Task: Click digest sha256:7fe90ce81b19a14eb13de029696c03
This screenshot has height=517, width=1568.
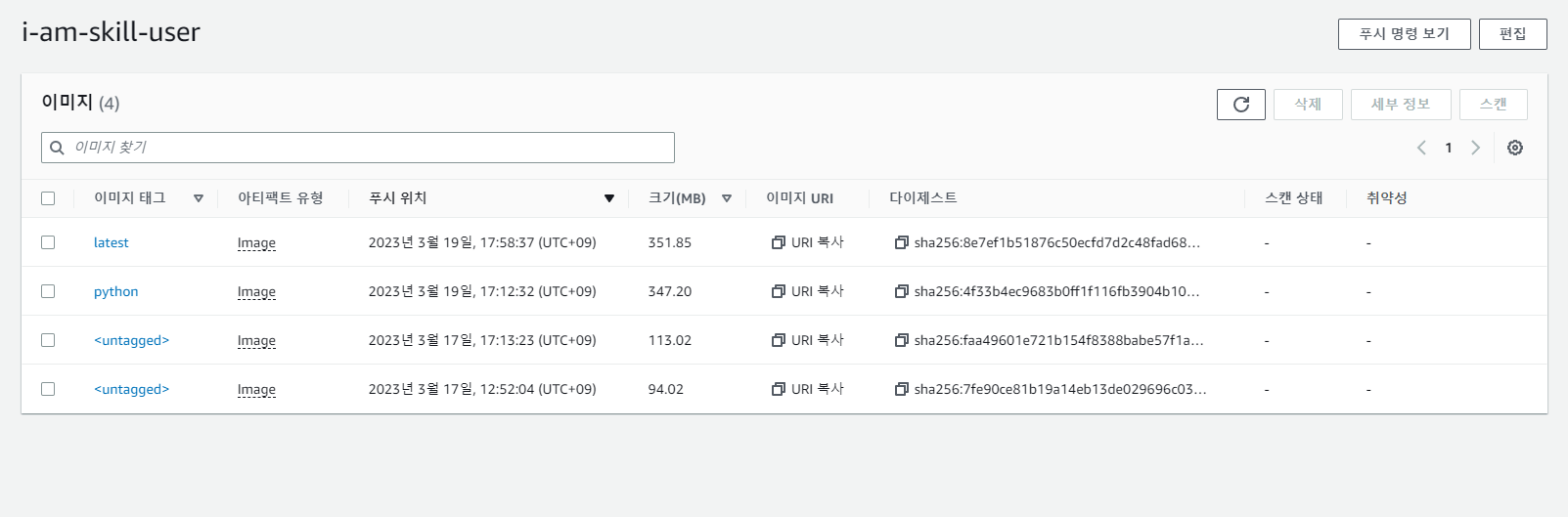Action: pos(1060,389)
